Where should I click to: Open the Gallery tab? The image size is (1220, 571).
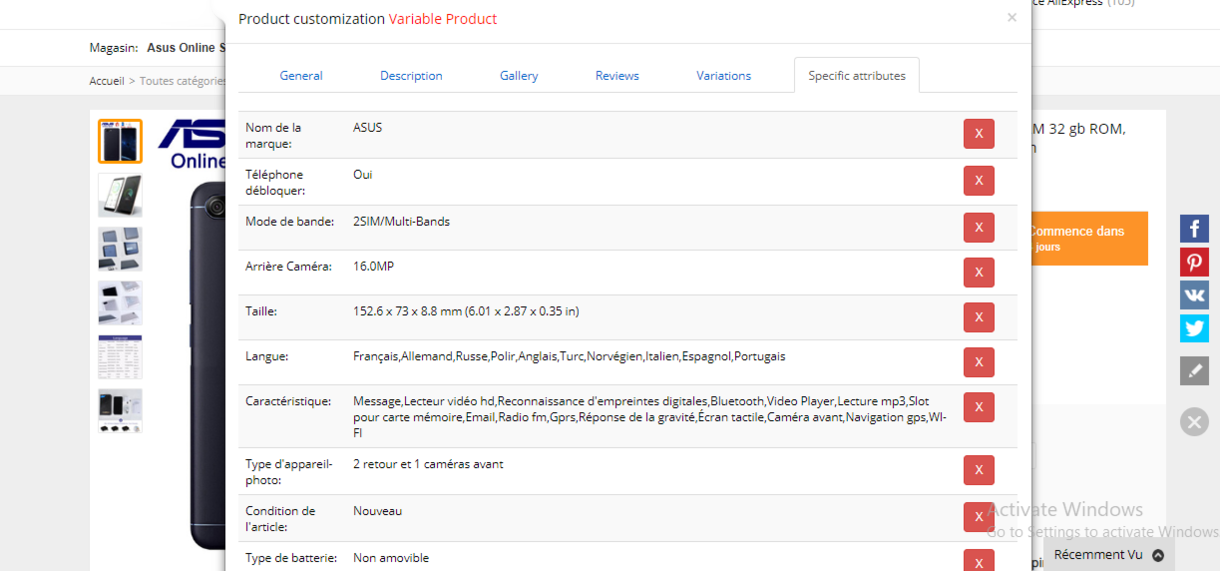pyautogui.click(x=519, y=76)
